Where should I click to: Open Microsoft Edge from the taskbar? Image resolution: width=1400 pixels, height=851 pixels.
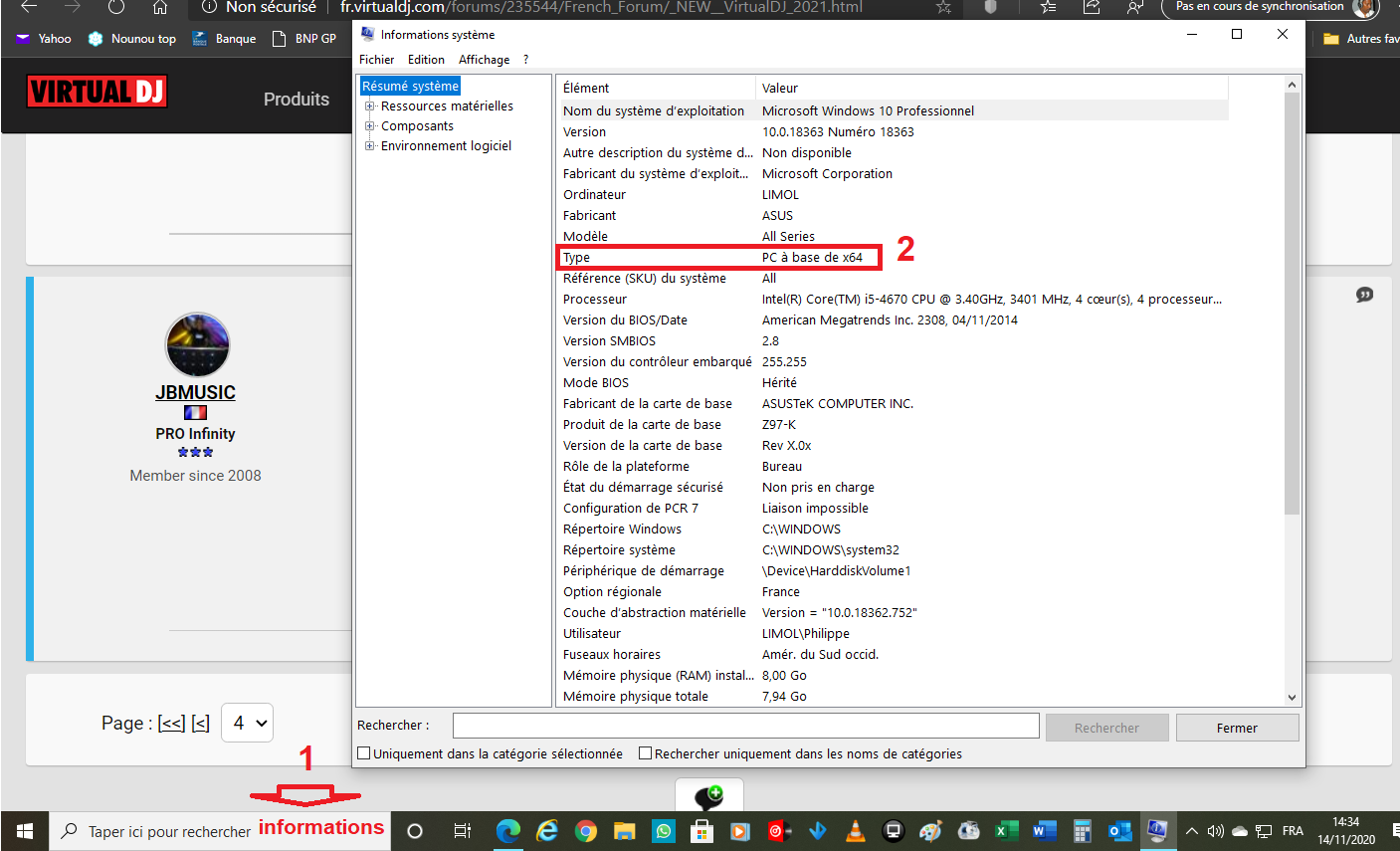coord(508,831)
